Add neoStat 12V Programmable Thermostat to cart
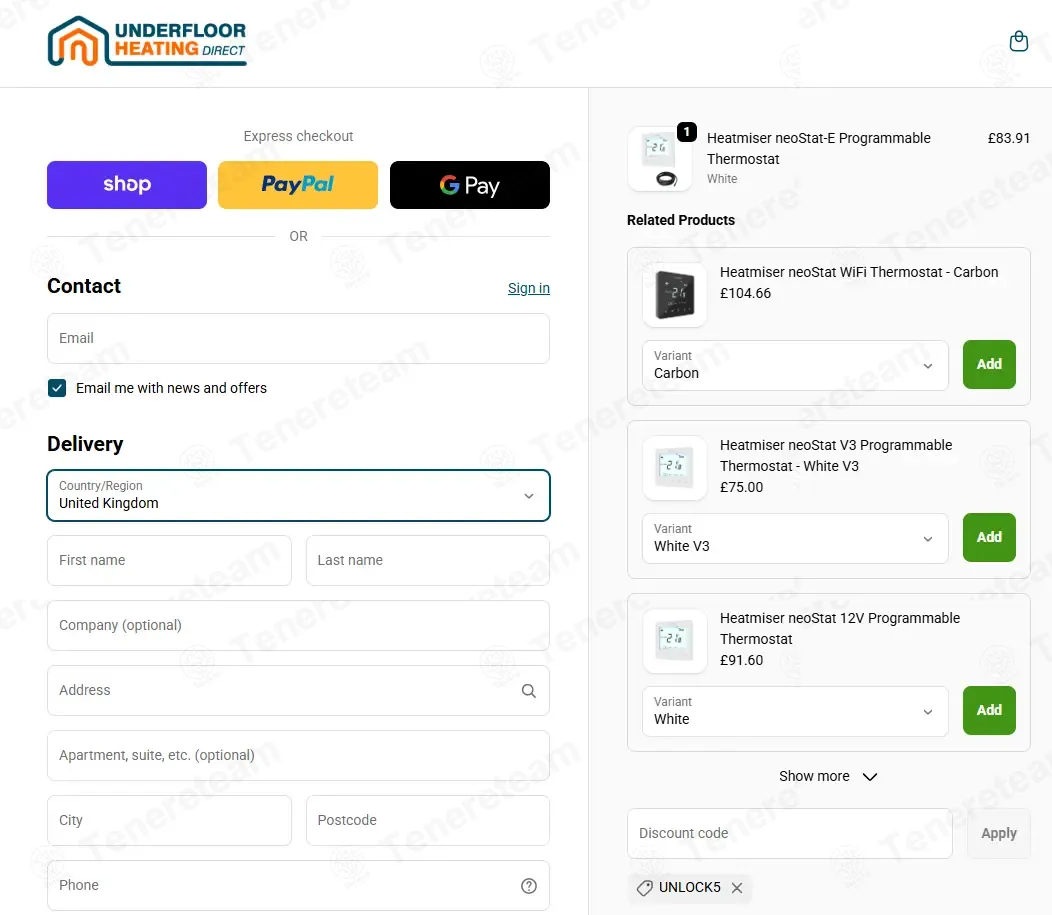 989,710
